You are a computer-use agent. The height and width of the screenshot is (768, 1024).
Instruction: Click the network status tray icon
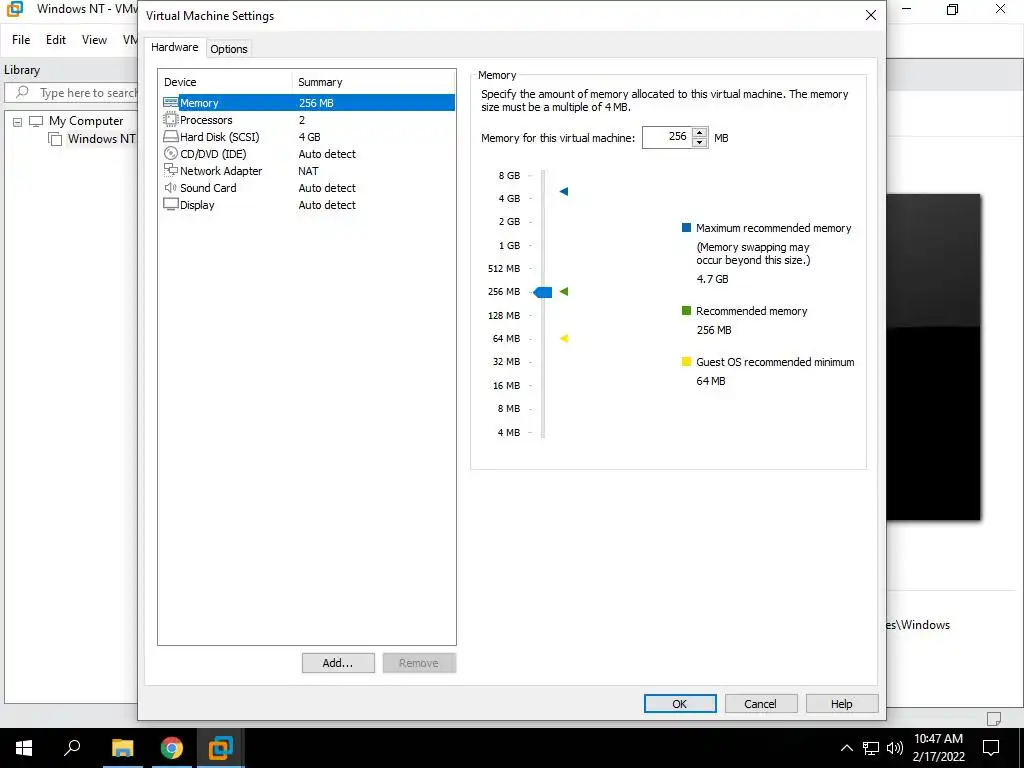tap(871, 748)
